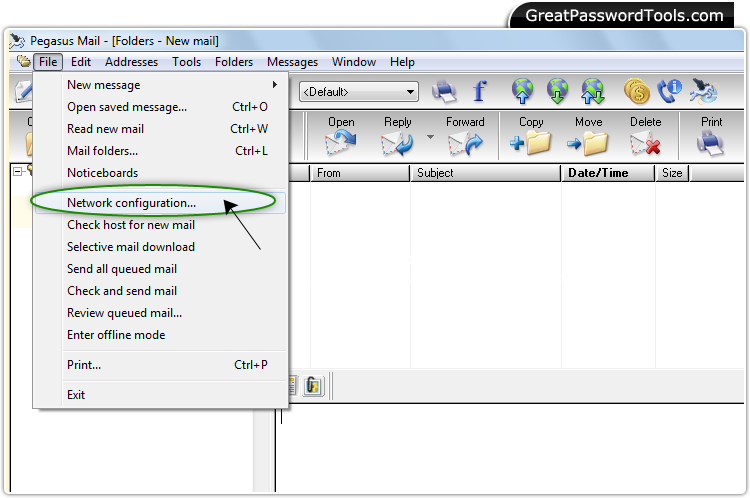This screenshot has height=498, width=750.
Task: Click the gold coins icon
Action: 637,91
